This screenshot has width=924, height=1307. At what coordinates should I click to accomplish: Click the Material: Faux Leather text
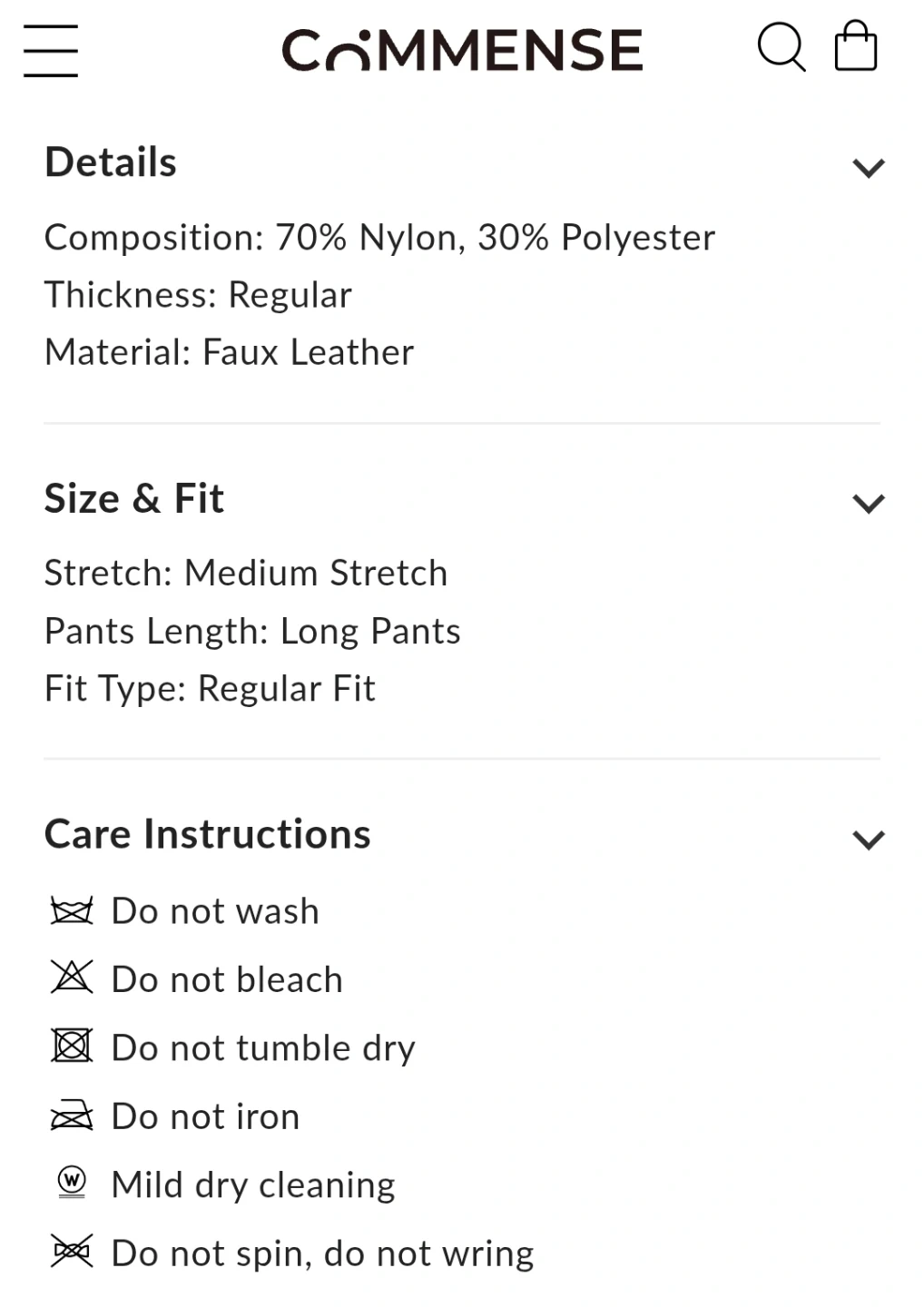229,352
